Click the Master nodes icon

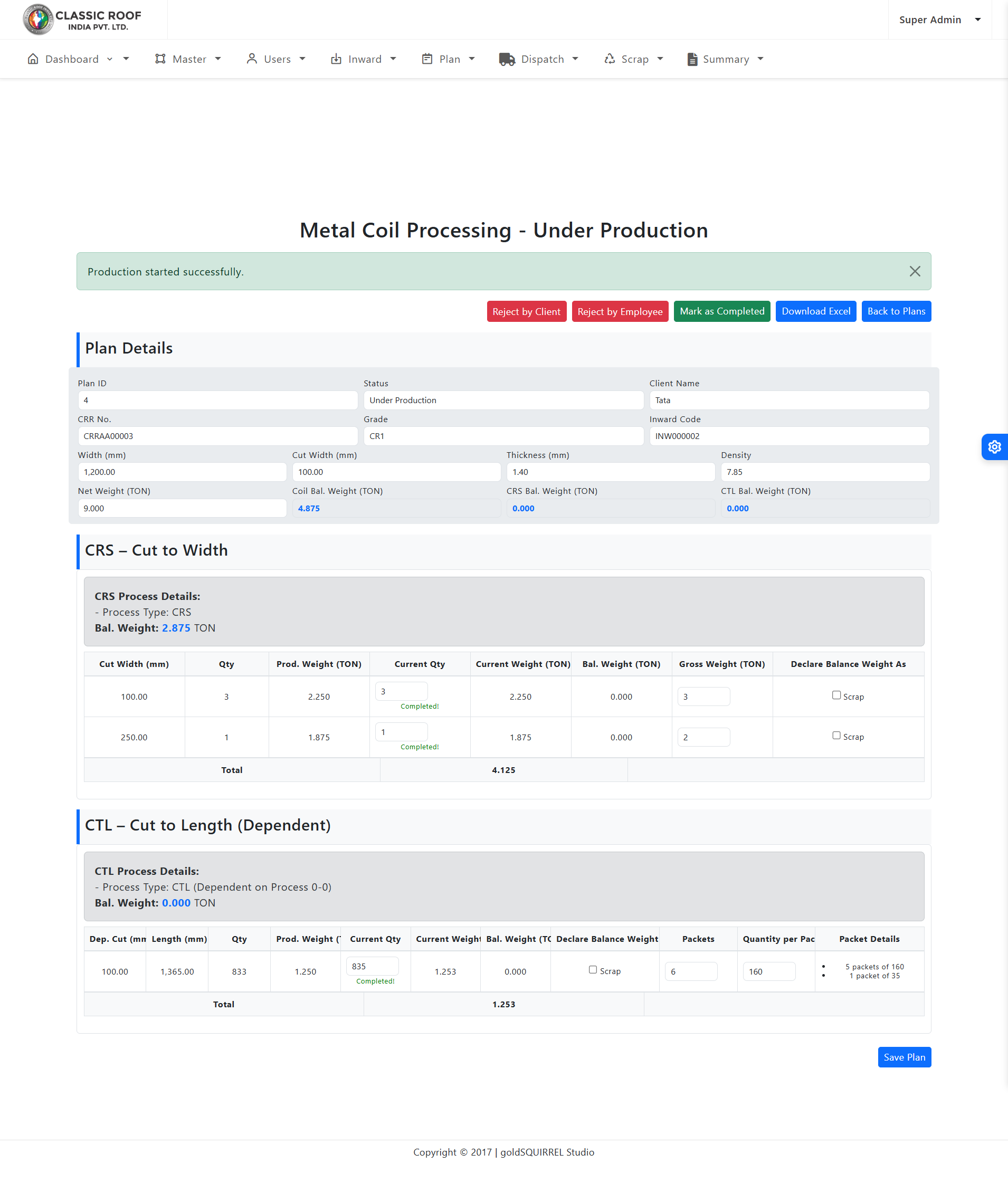tap(160, 59)
